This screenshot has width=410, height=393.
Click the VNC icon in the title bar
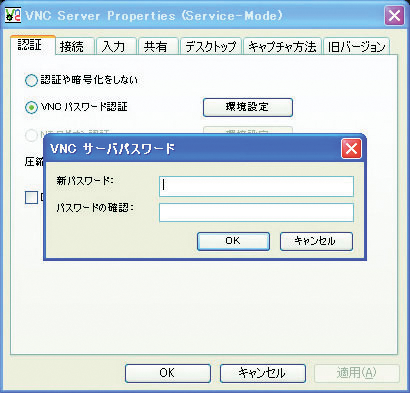pos(13,16)
